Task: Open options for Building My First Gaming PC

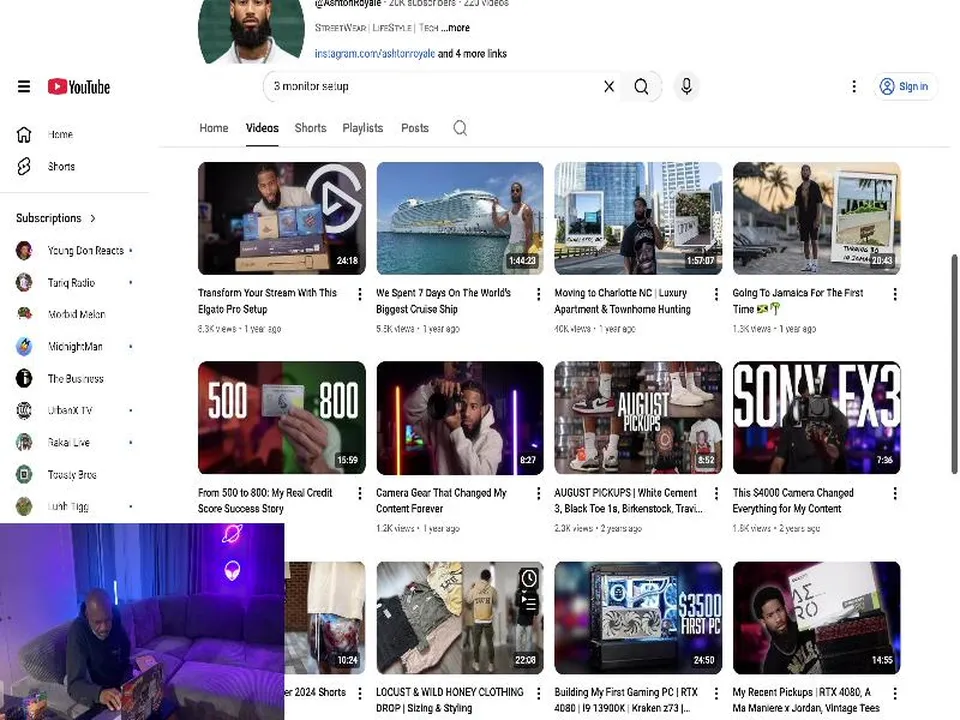Action: (716, 693)
